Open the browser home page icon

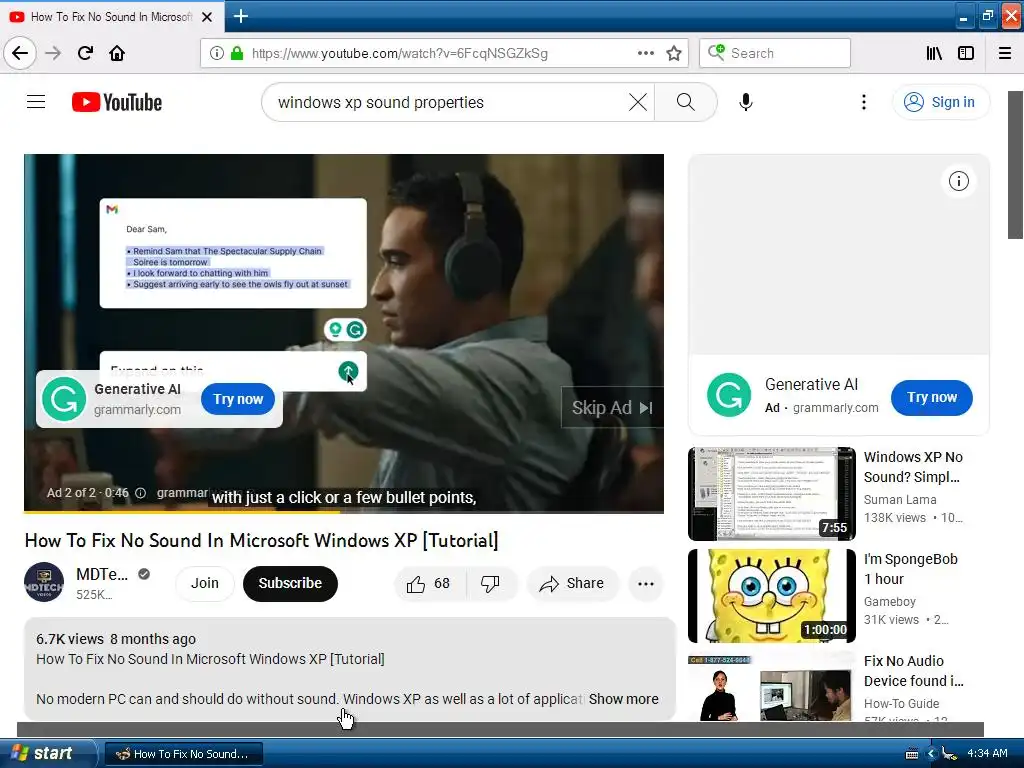pyautogui.click(x=117, y=53)
